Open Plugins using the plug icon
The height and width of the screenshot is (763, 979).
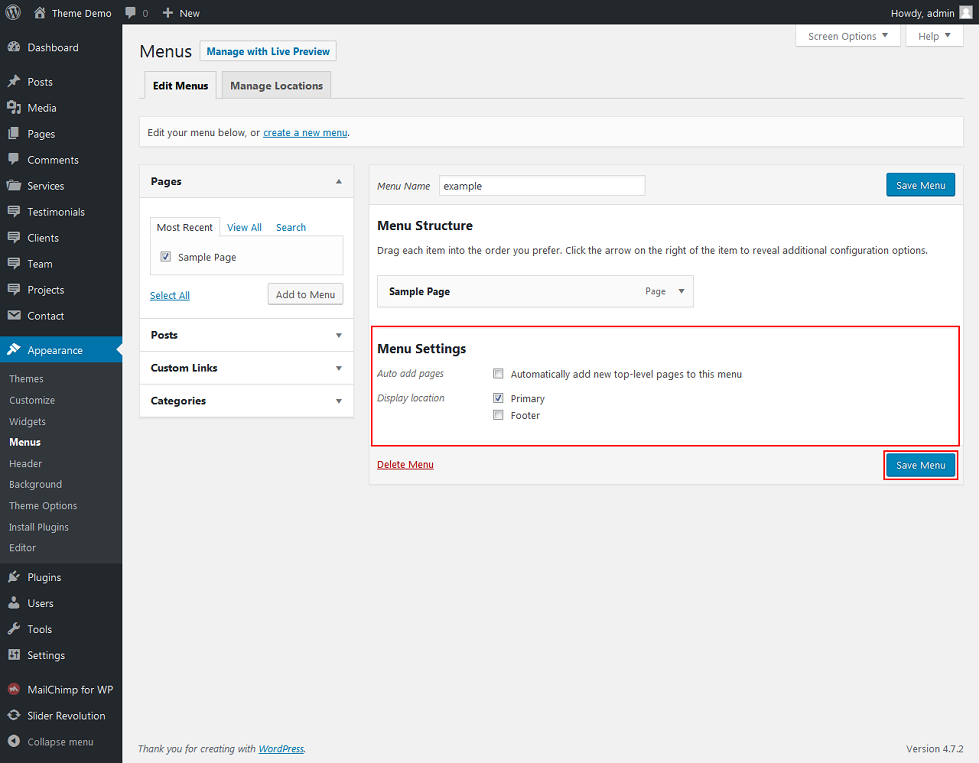pyautogui.click(x=14, y=578)
